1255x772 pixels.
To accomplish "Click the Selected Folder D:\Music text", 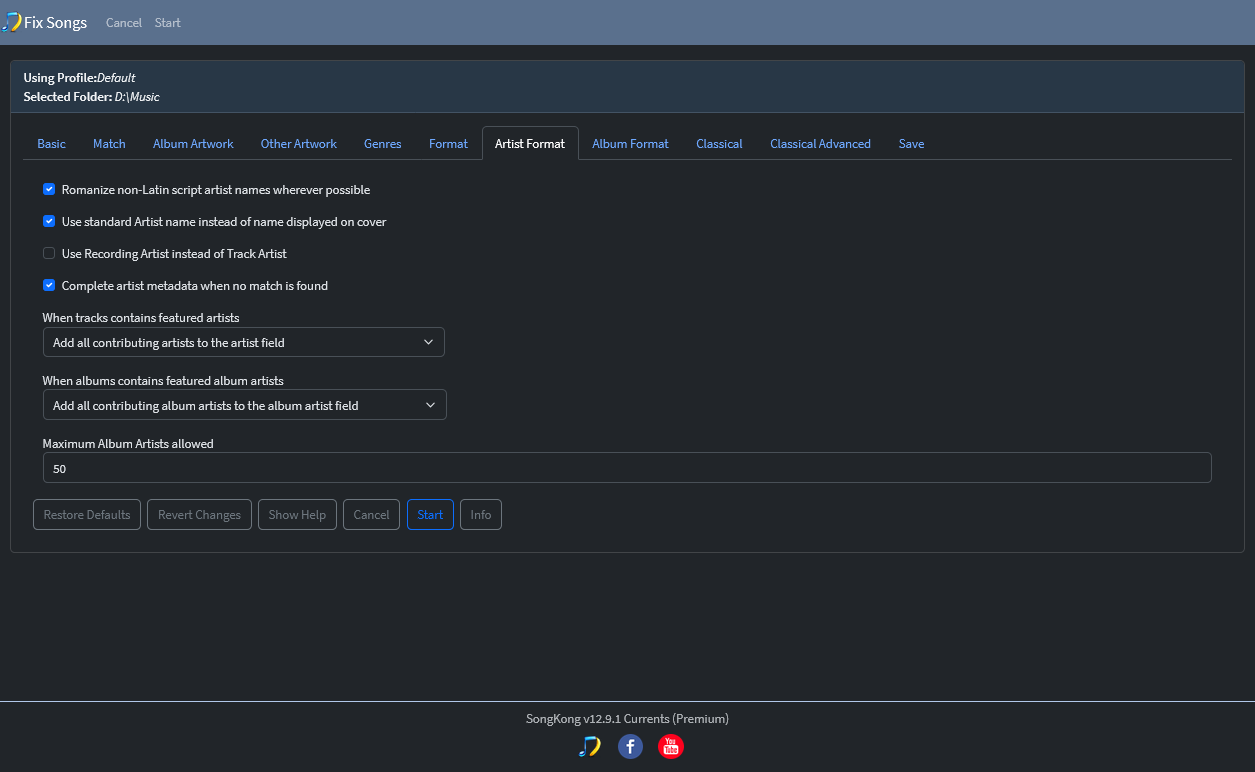I will click(x=91, y=97).
